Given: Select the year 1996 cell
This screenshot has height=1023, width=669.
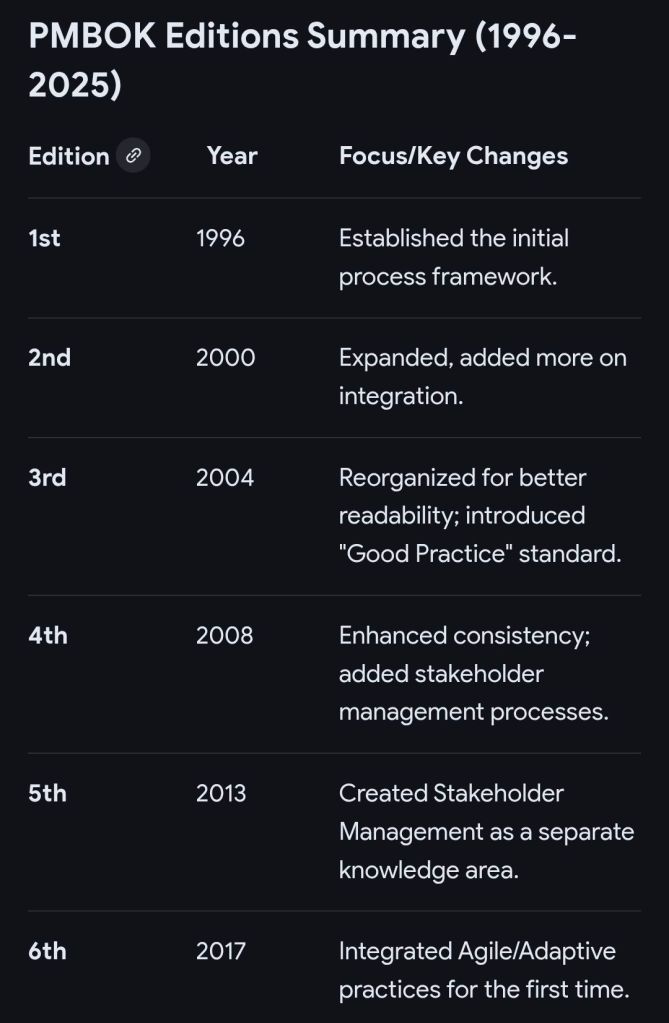Looking at the screenshot, I should tap(220, 238).
